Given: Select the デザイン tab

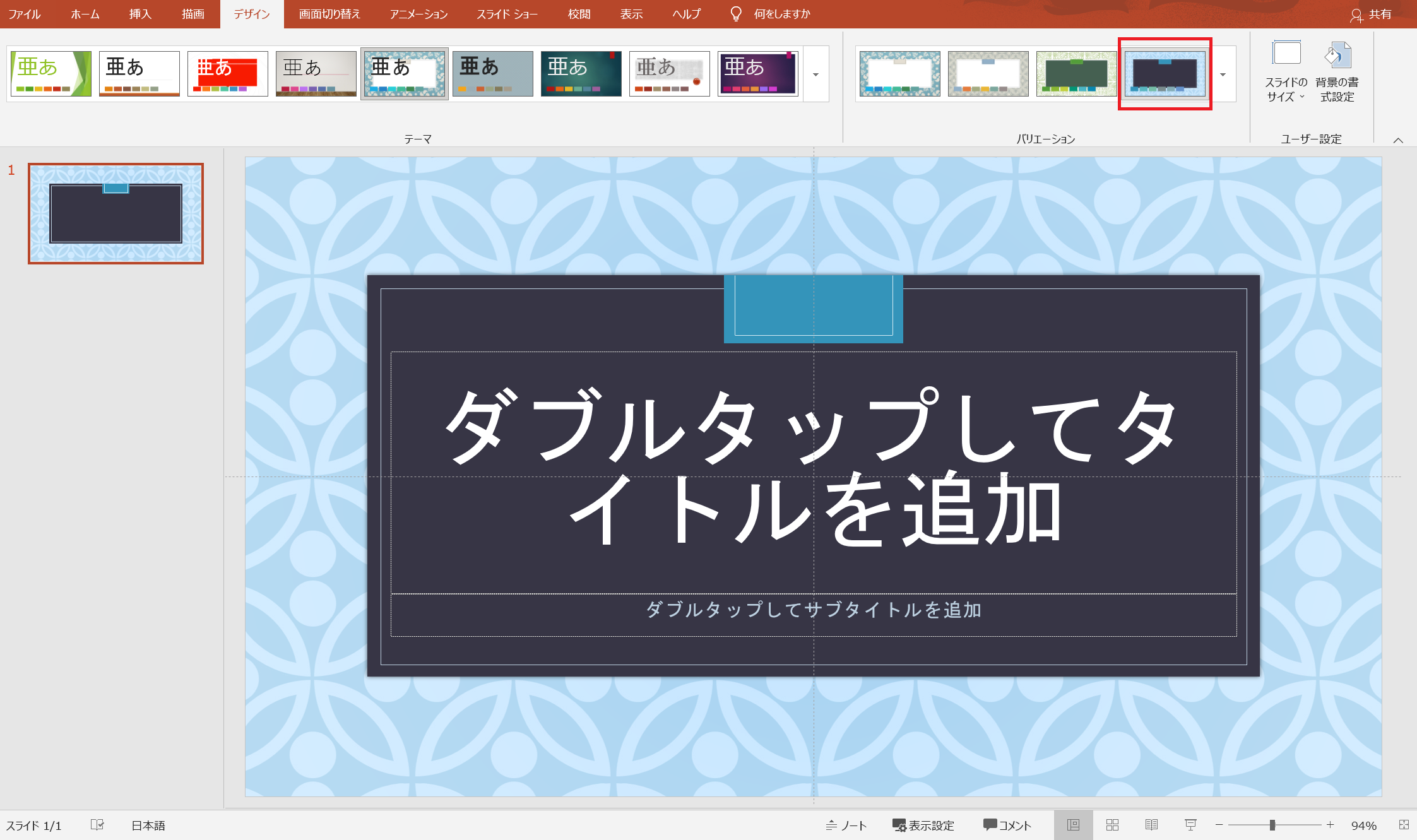Looking at the screenshot, I should [x=252, y=14].
